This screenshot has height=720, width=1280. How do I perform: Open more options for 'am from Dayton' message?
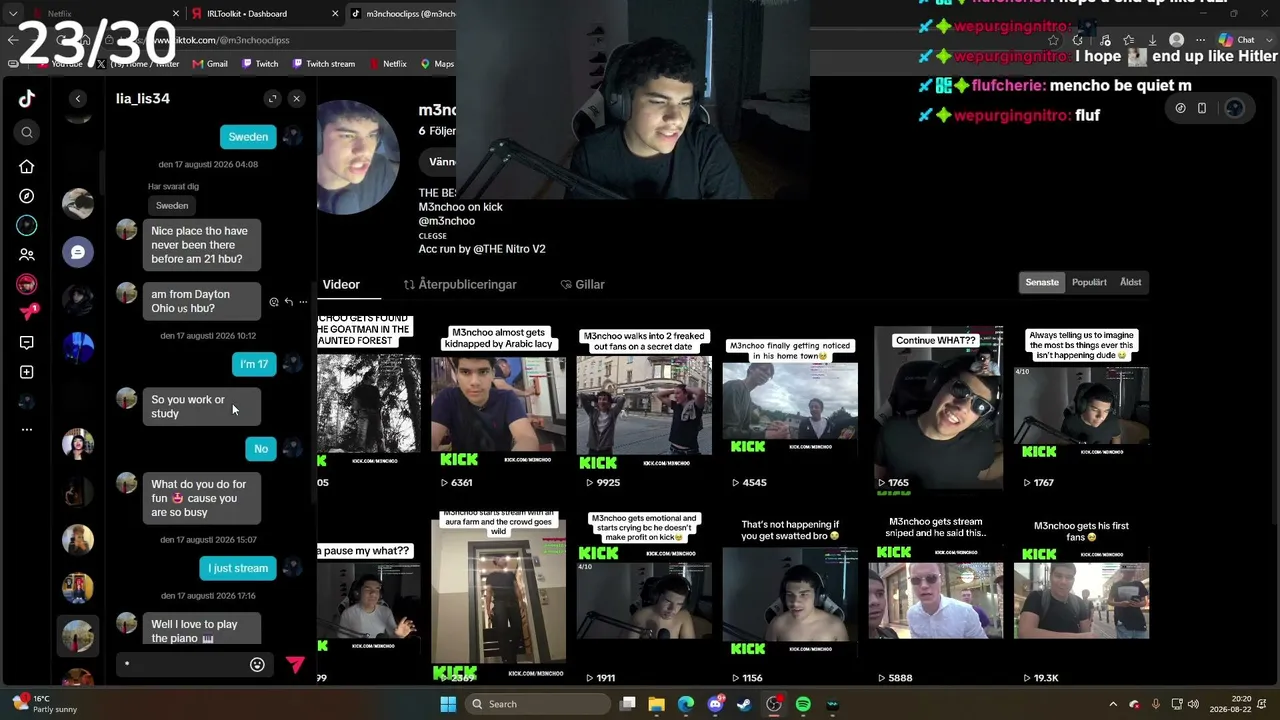click(x=304, y=302)
